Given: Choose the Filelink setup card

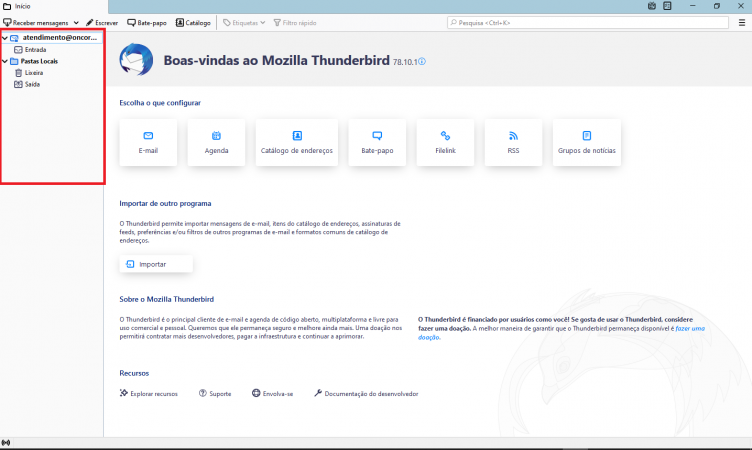Looking at the screenshot, I should [x=446, y=142].
